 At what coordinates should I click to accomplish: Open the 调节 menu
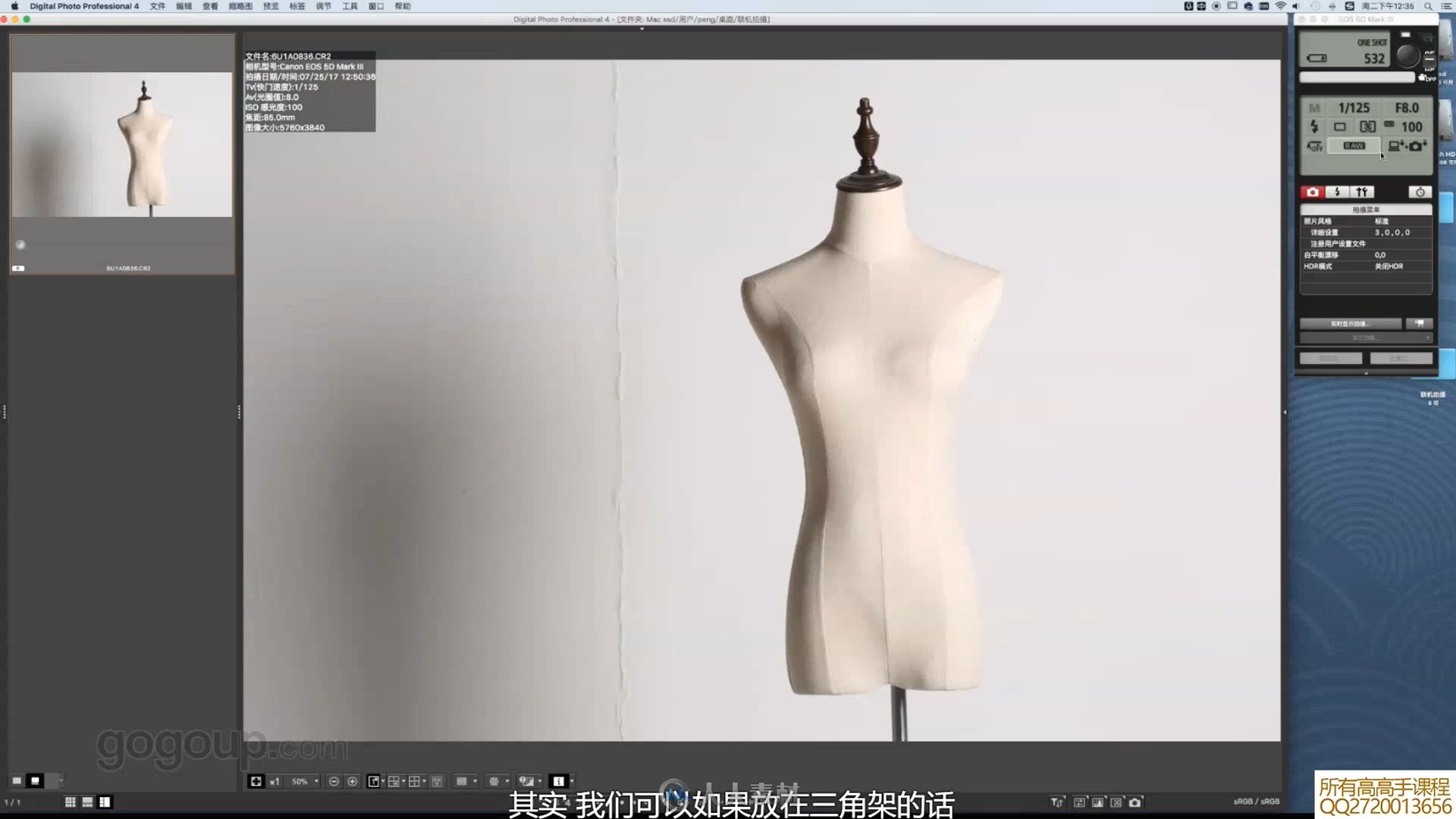(324, 6)
